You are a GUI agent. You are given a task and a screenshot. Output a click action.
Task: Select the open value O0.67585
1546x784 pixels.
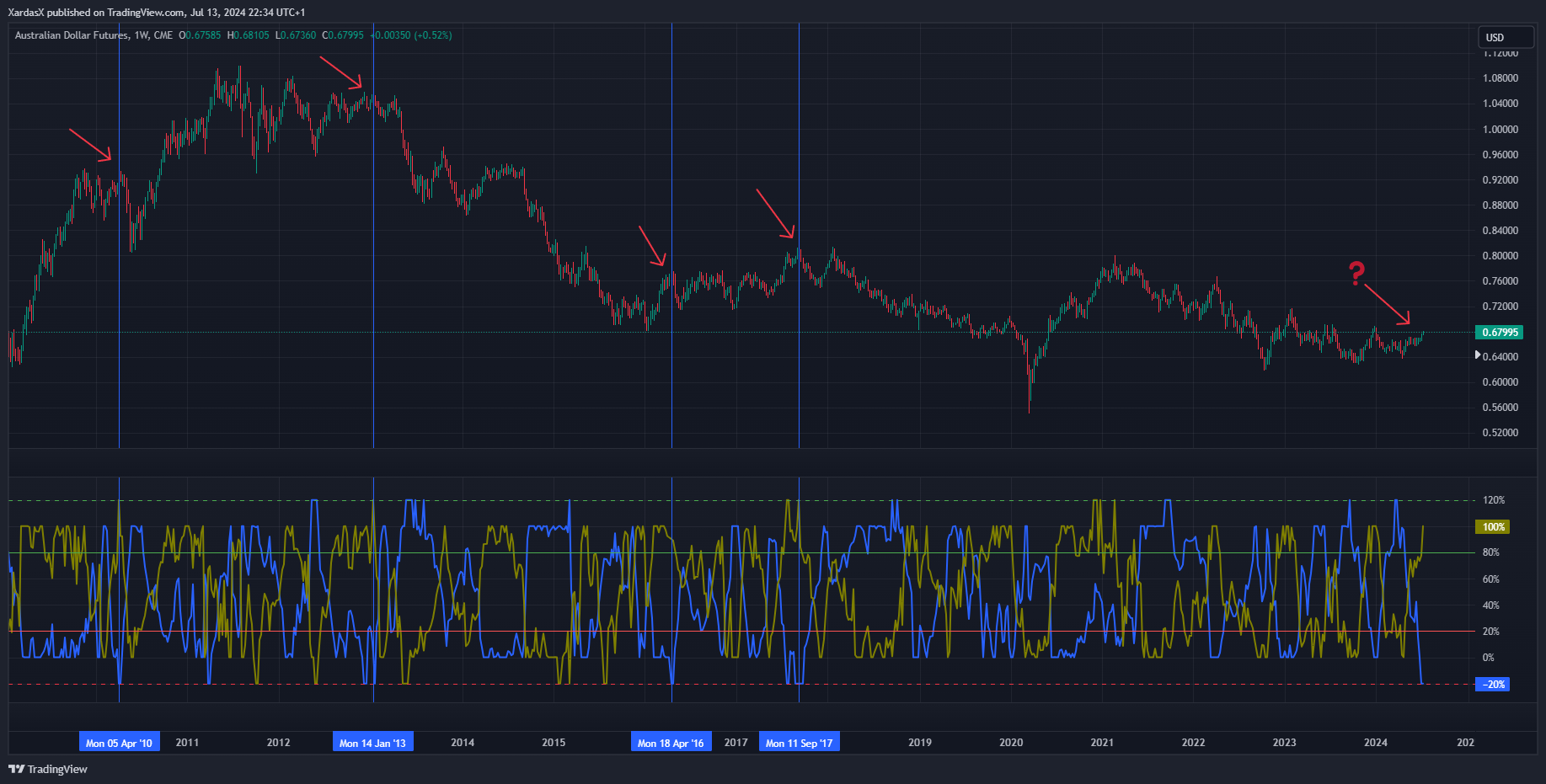201,35
